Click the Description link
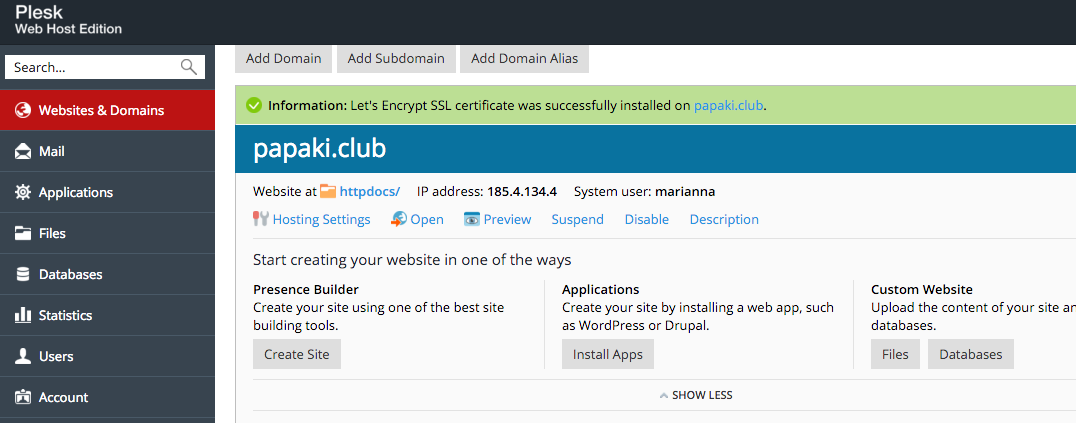Screen dimensions: 1076x423 pyautogui.click(x=724, y=220)
